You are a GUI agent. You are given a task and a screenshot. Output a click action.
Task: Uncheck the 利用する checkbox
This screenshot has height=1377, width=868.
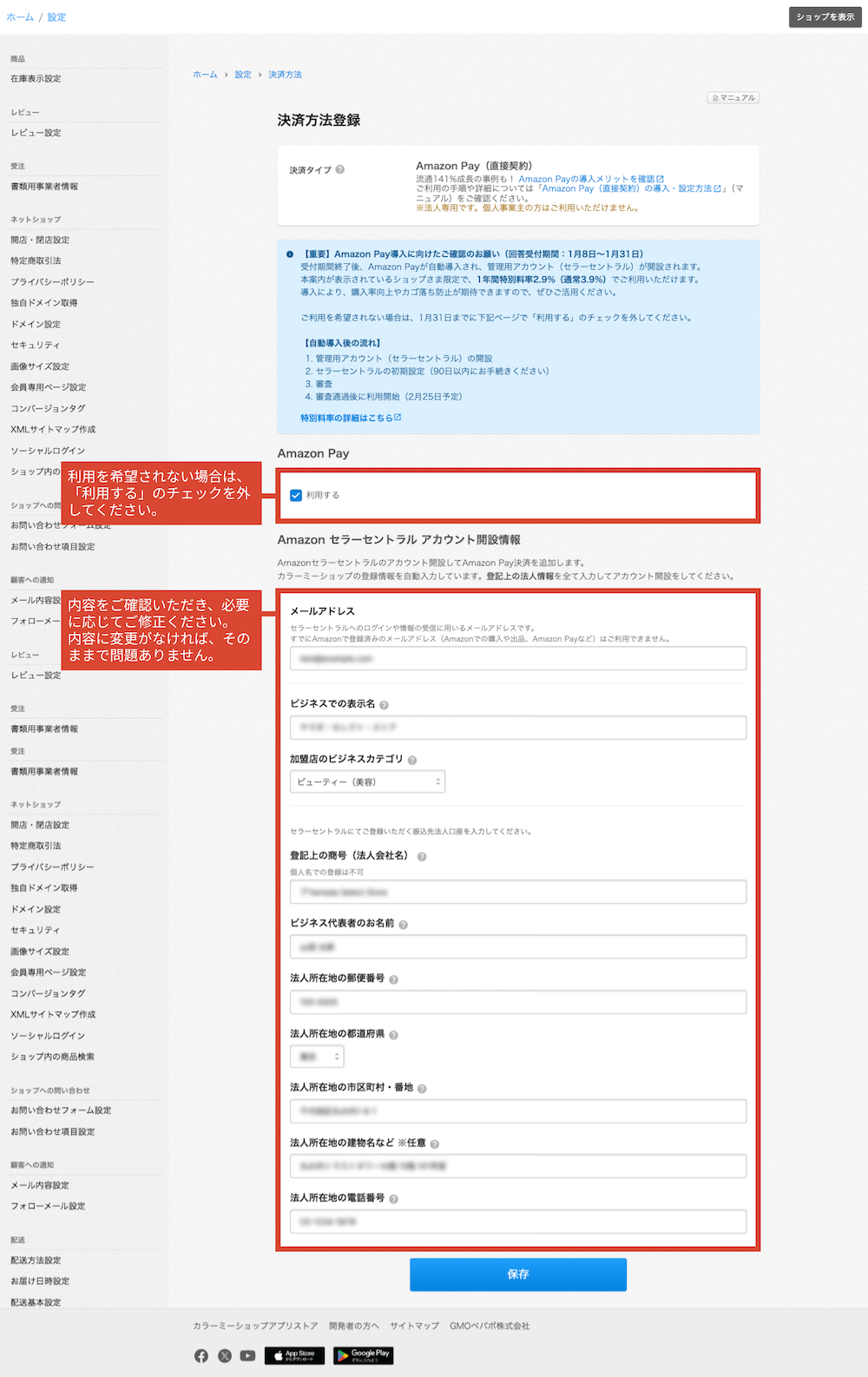point(296,496)
